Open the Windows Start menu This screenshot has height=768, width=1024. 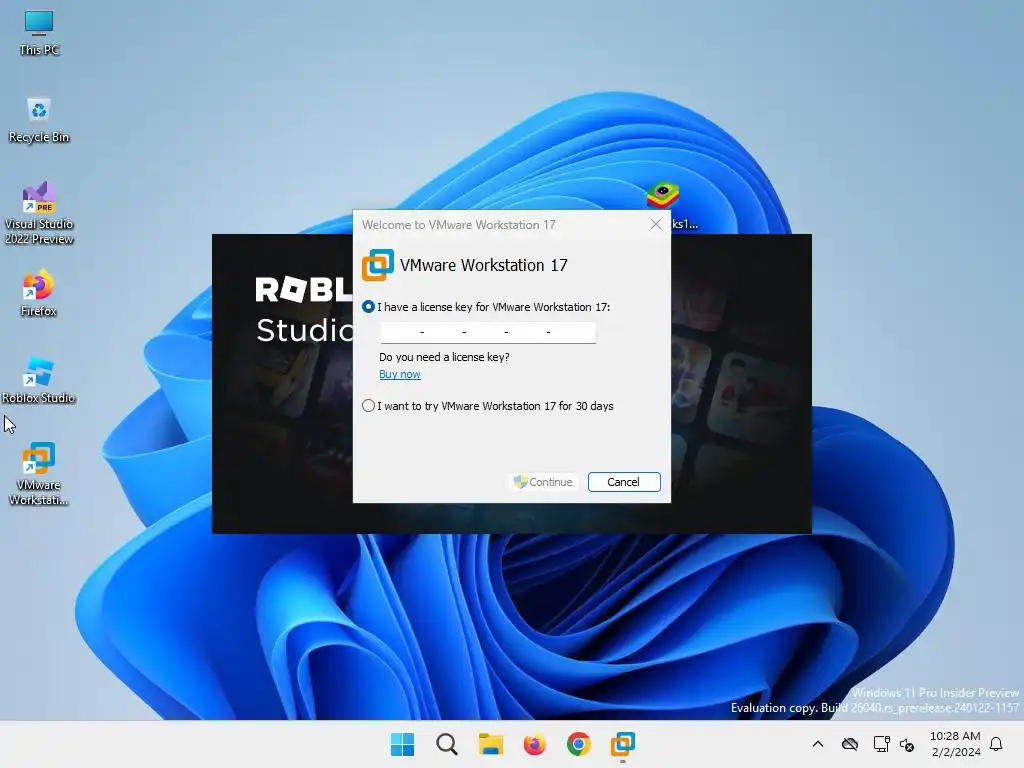402,744
